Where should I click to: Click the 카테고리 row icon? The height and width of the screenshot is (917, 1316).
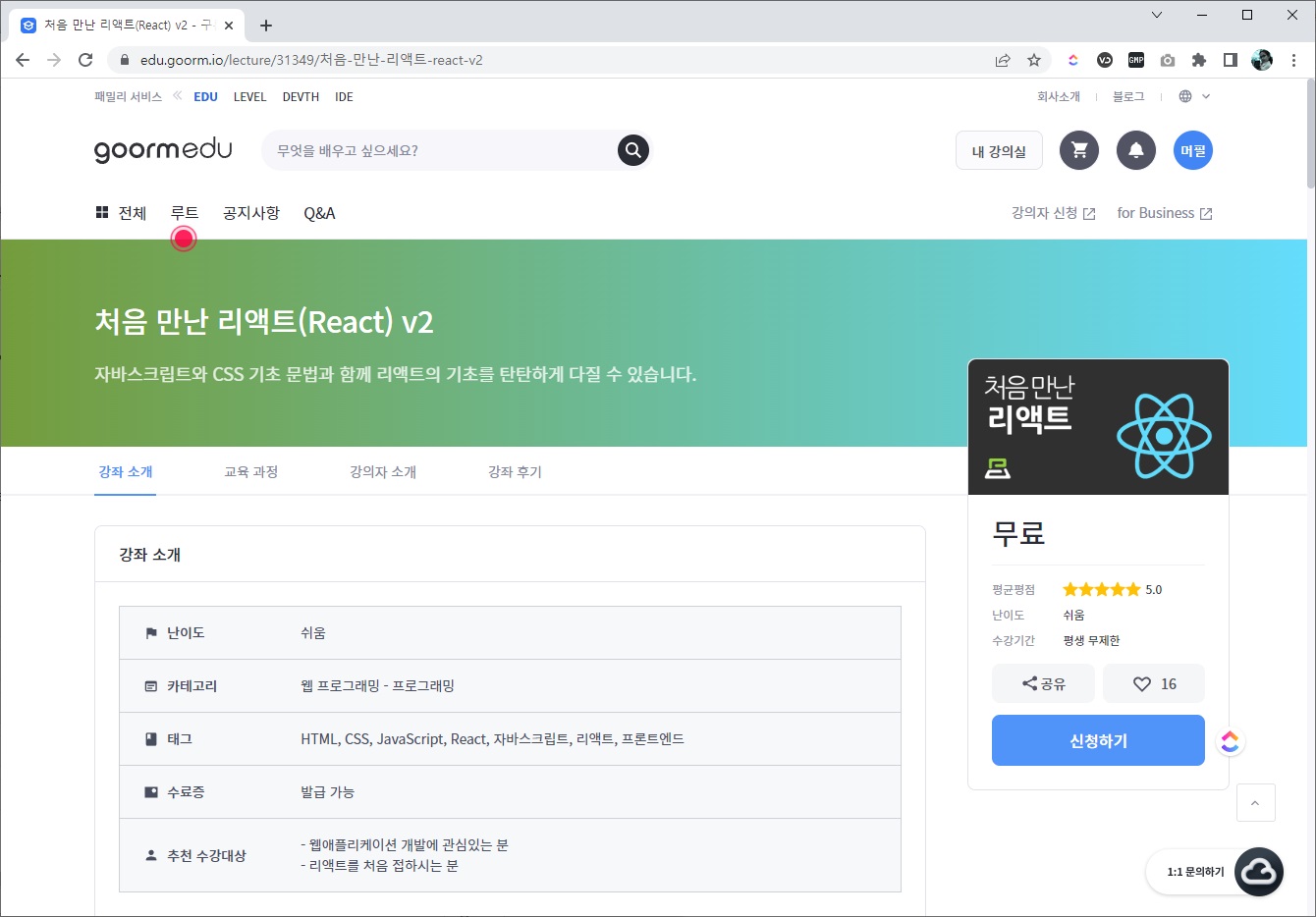pyautogui.click(x=151, y=686)
